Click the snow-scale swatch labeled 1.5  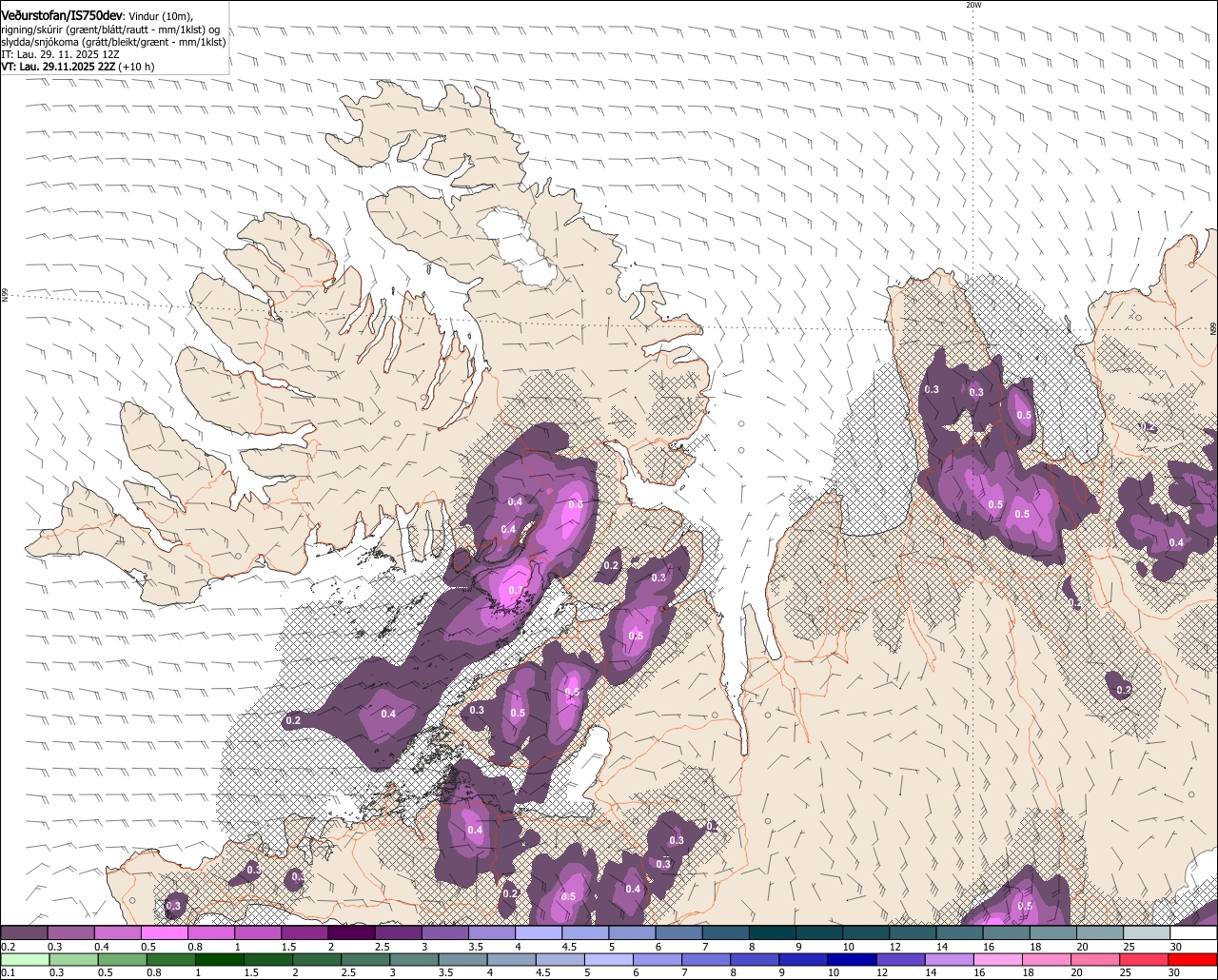(304, 932)
